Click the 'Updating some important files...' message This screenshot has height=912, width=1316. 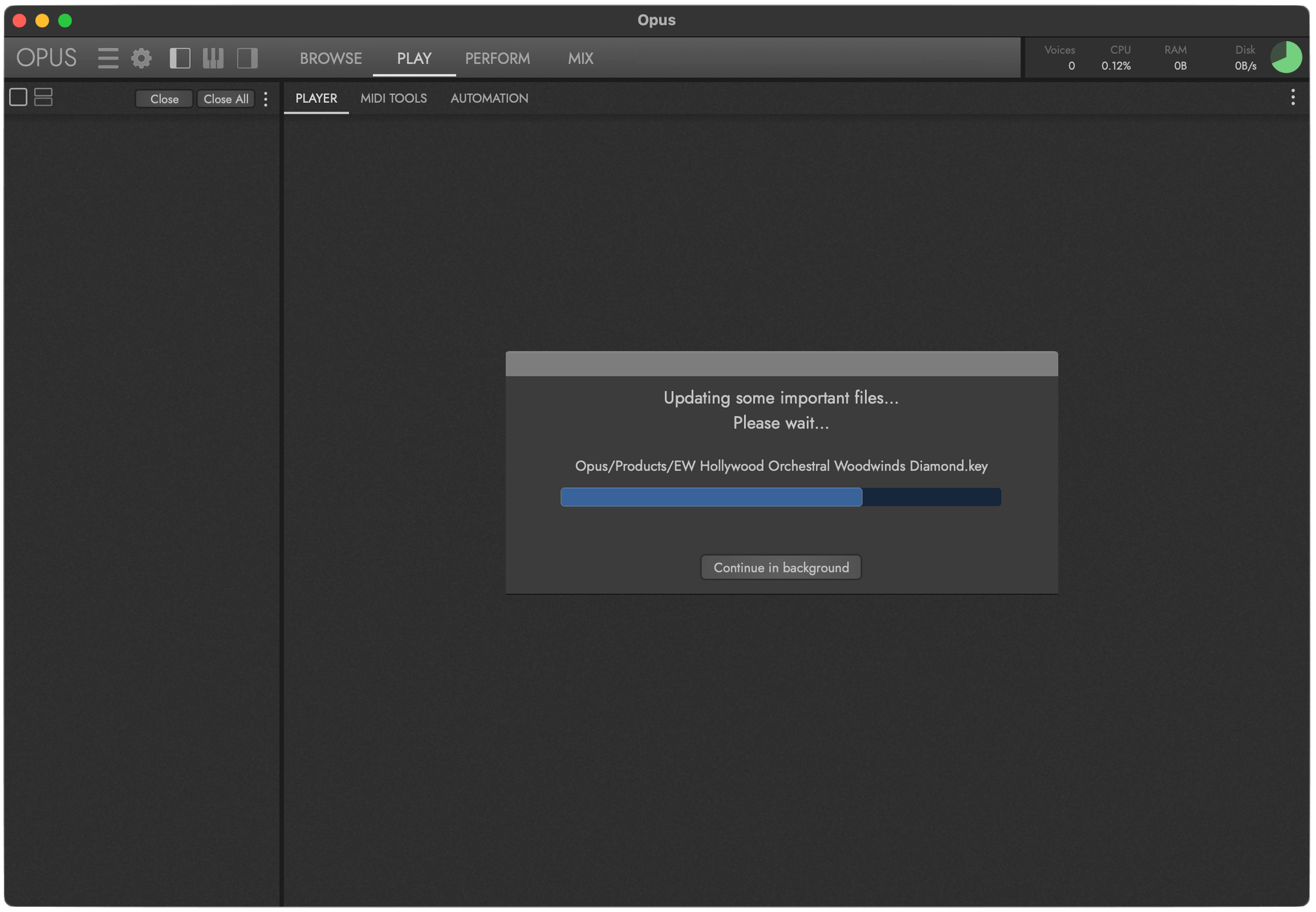tap(781, 398)
